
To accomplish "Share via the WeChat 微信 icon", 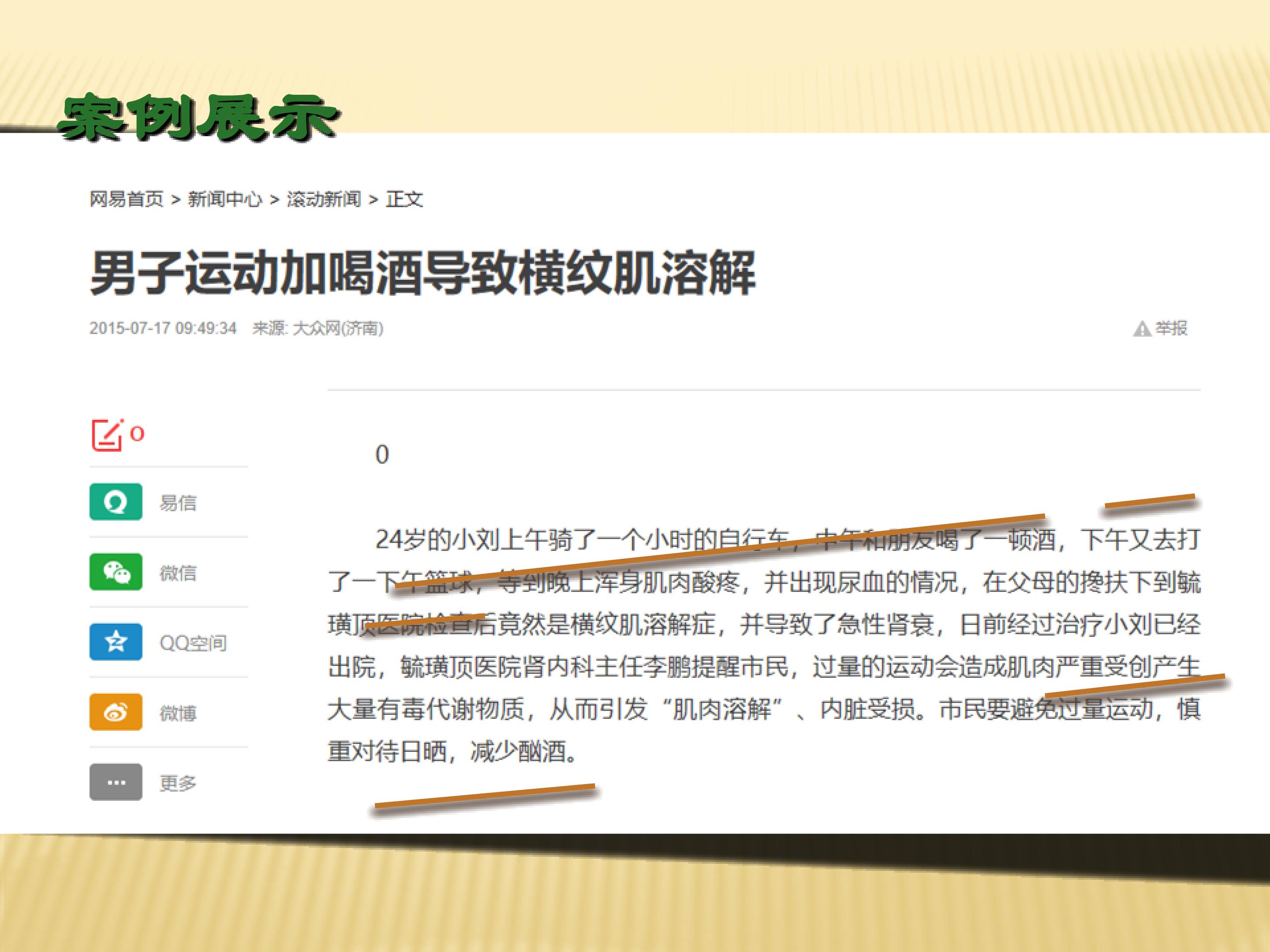I will 116,572.
